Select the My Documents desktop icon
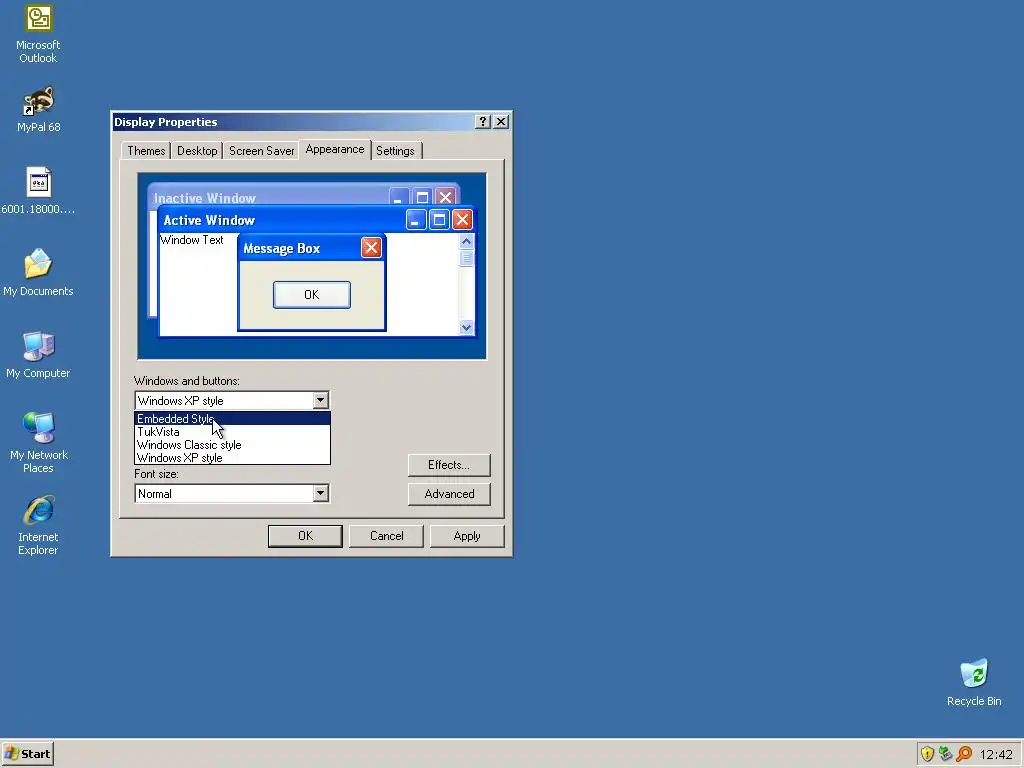 click(x=38, y=272)
